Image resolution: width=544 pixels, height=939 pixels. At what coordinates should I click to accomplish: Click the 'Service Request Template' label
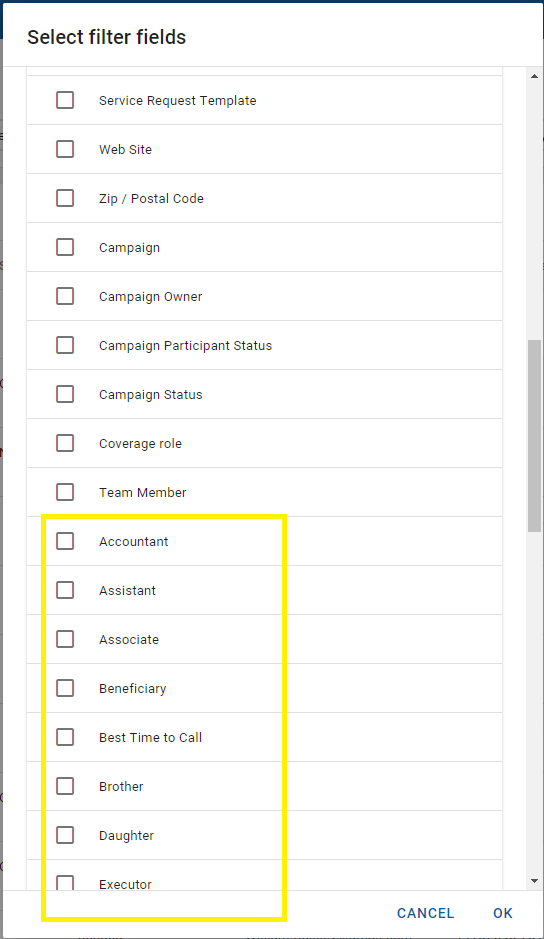(177, 101)
